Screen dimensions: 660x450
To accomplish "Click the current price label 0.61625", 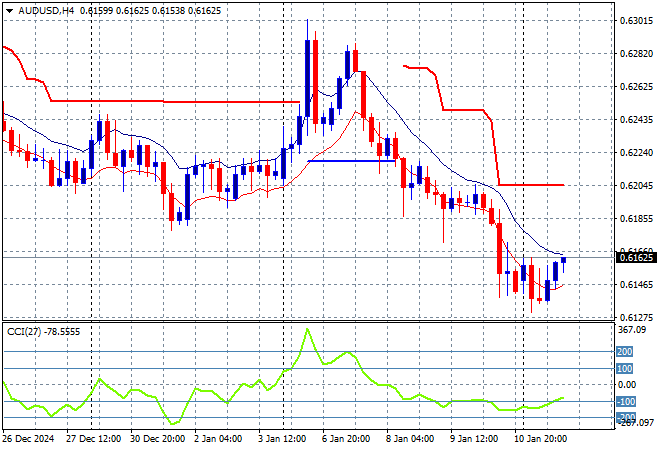I will click(636, 257).
